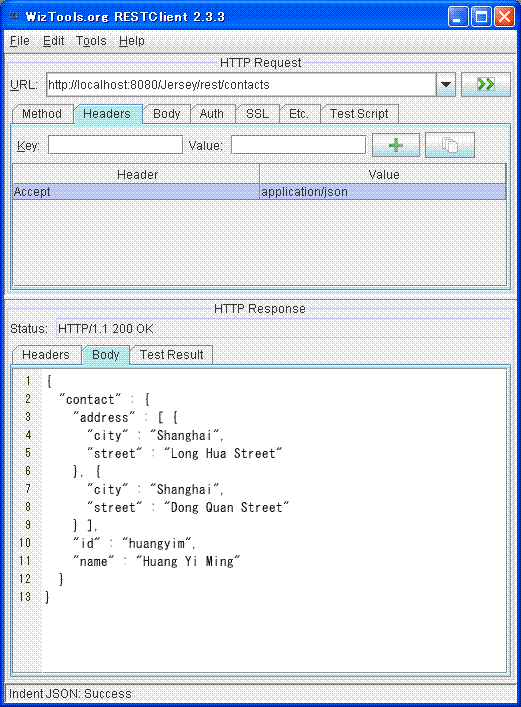Click the header Value input field
The width and height of the screenshot is (521, 707).
click(298, 145)
